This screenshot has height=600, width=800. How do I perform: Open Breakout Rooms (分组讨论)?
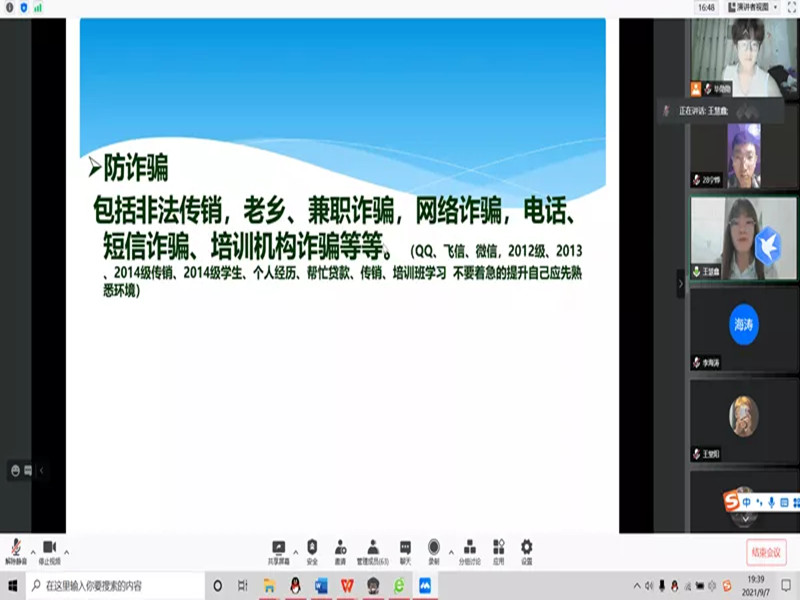pos(469,551)
